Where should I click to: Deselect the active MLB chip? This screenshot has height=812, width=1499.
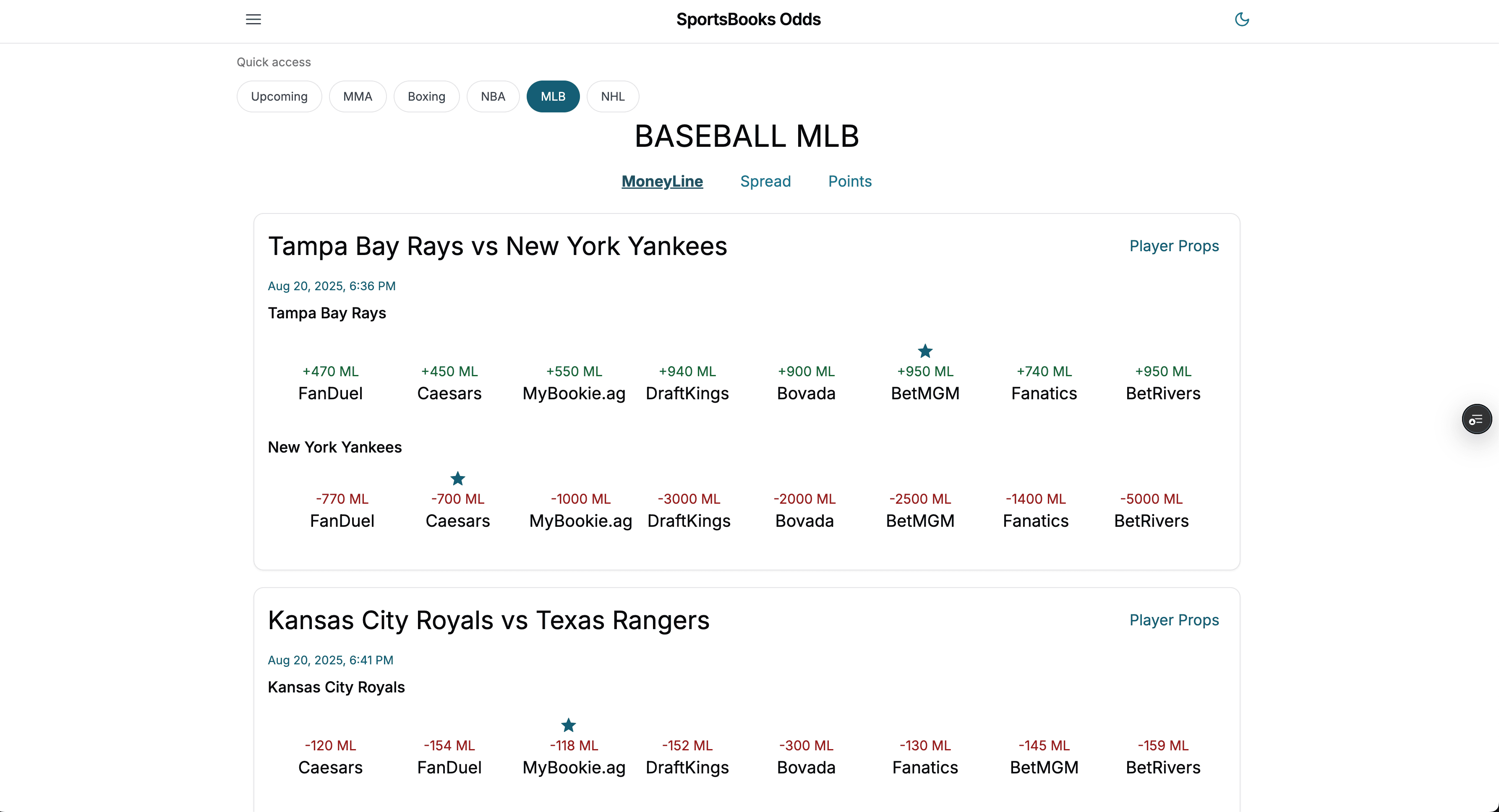pos(553,96)
